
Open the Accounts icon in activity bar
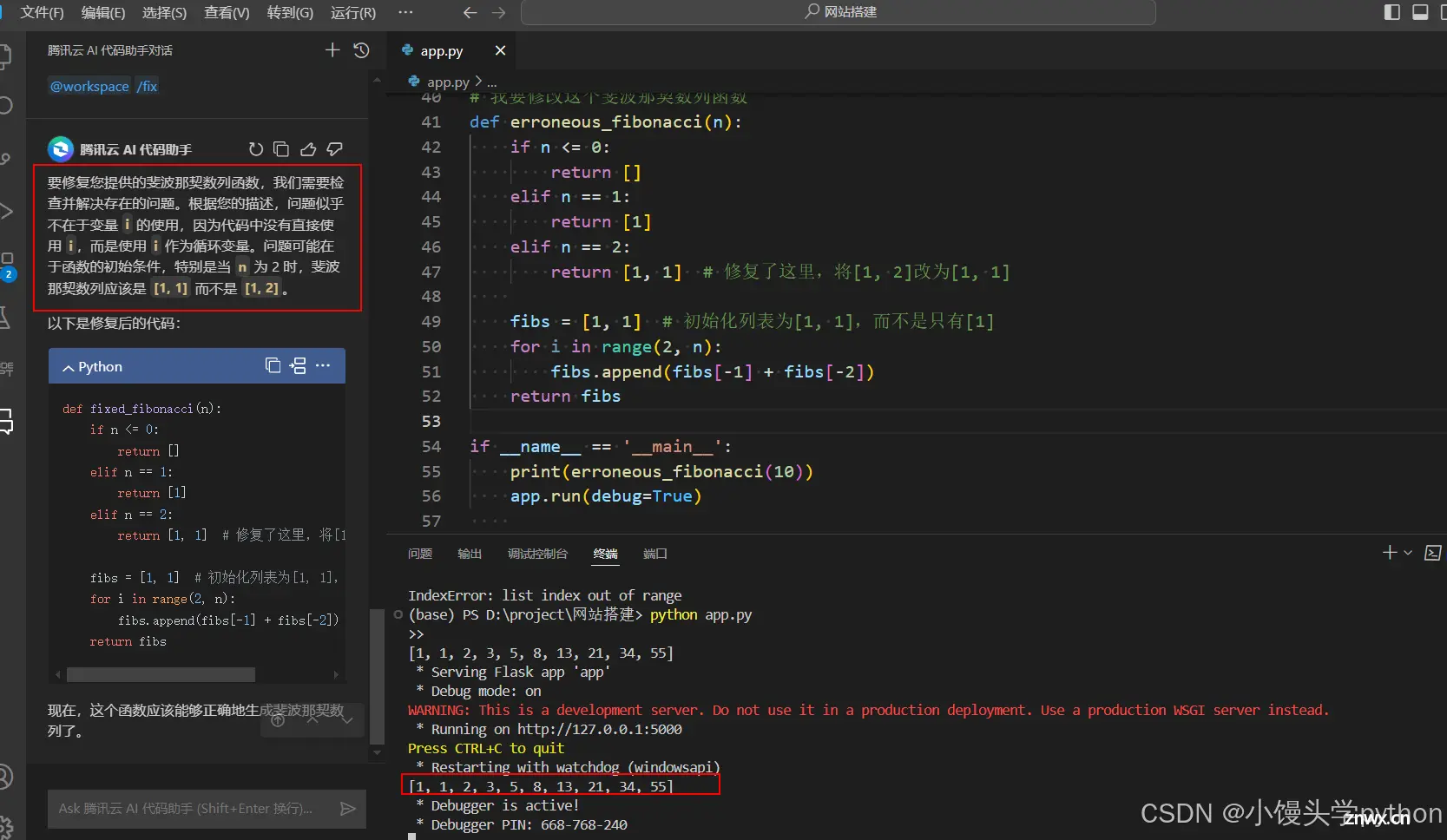[5, 777]
